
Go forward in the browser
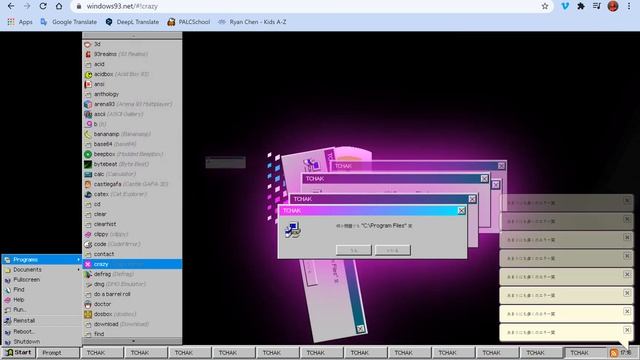pyautogui.click(x=27, y=6)
